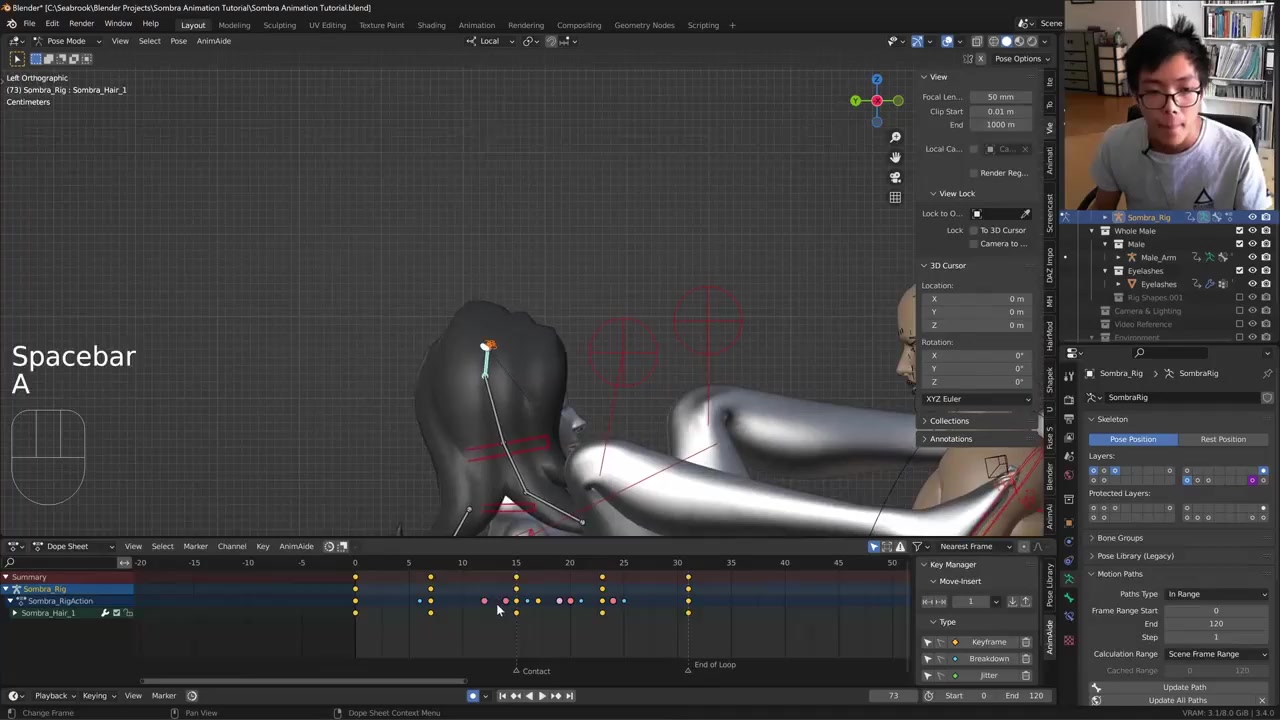Jump to the end frame button
Image resolution: width=1280 pixels, height=720 pixels.
click(569, 696)
